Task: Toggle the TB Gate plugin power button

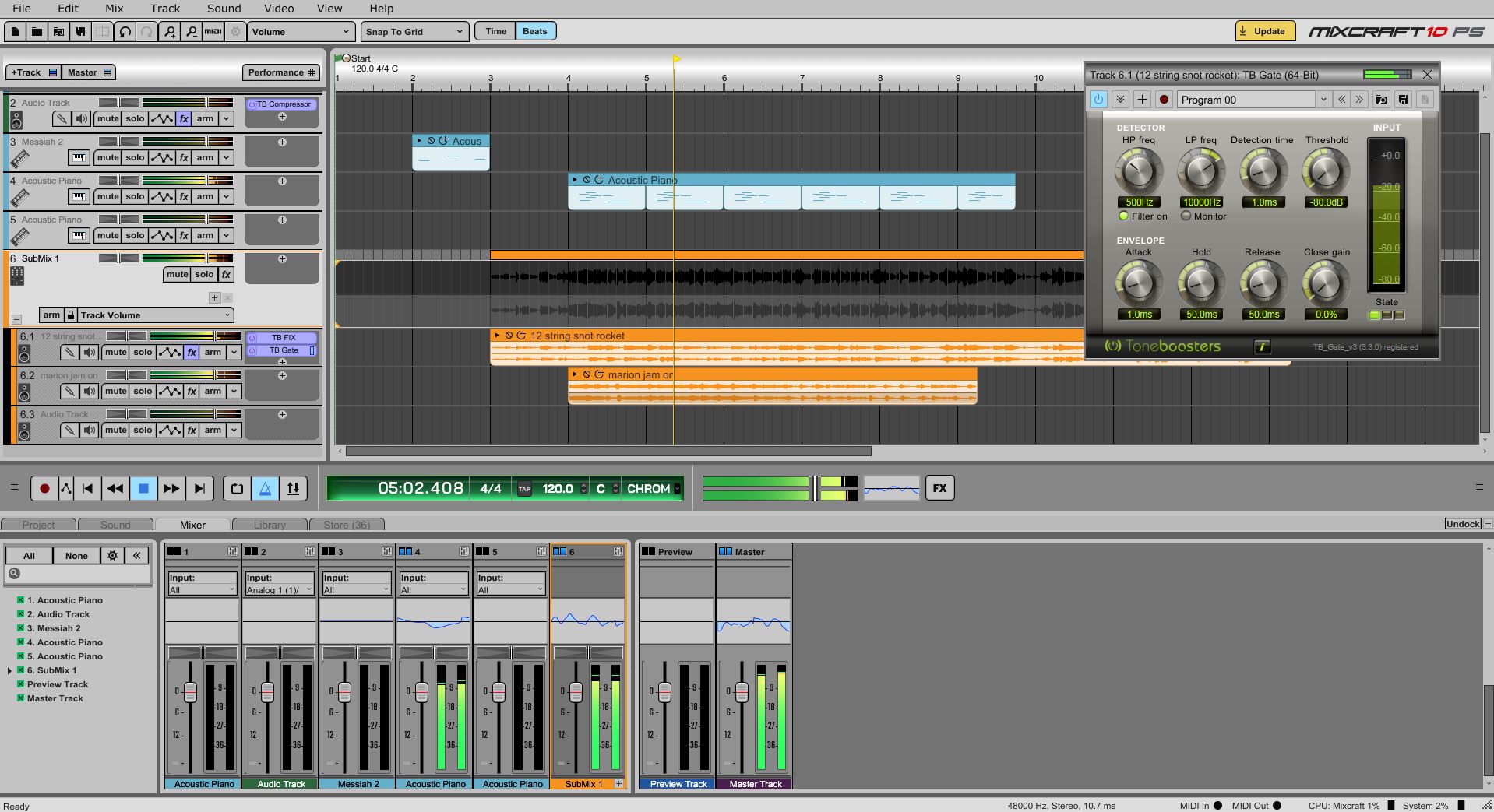Action: pos(1098,100)
